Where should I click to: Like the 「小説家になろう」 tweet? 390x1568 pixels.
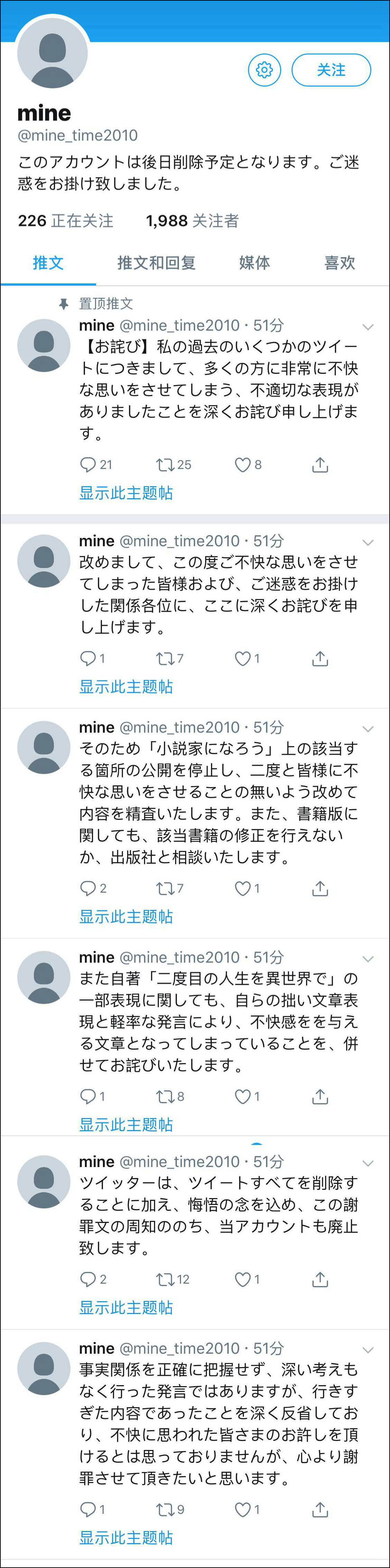point(242,889)
